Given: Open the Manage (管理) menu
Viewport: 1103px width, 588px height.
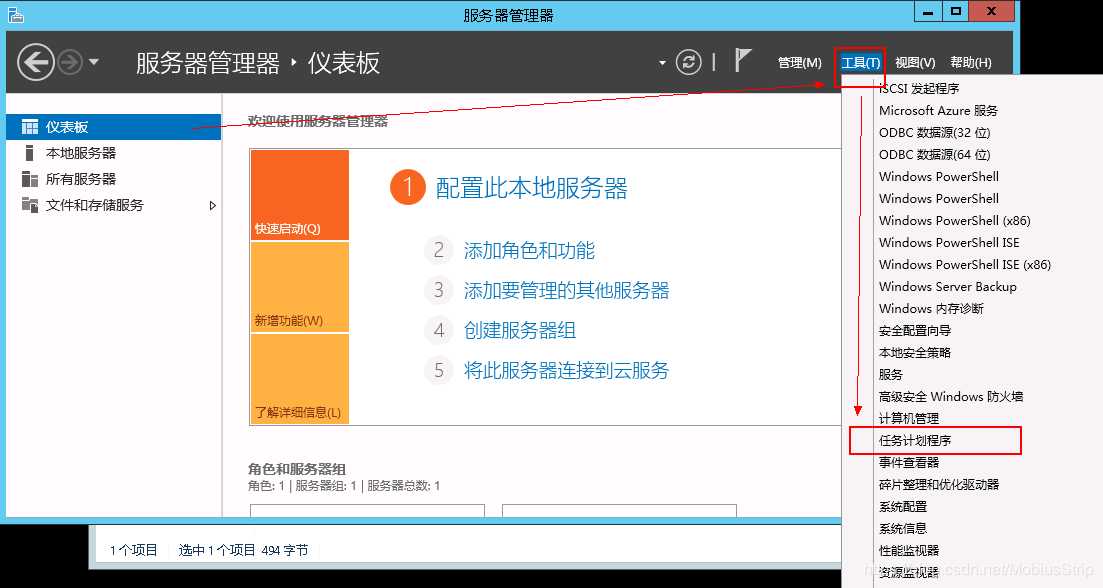Looking at the screenshot, I should pos(799,63).
